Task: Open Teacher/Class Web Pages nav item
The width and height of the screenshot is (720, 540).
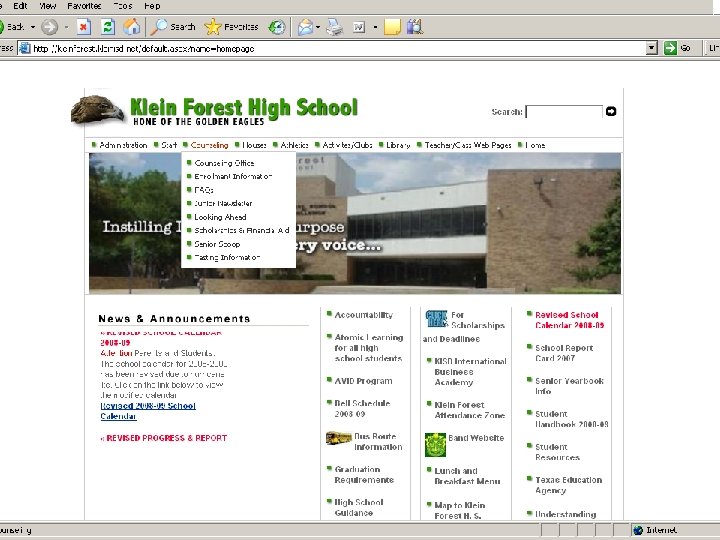Action: (467, 145)
